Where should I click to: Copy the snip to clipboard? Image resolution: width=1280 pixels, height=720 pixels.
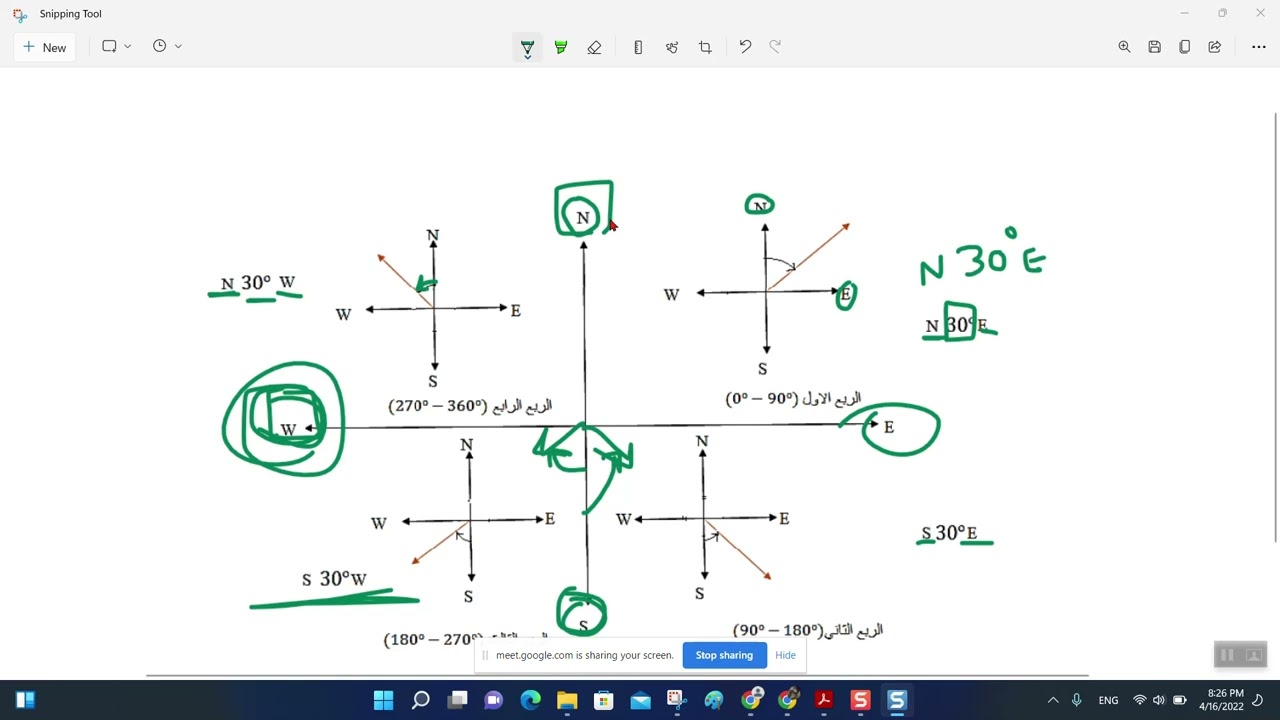[1184, 47]
